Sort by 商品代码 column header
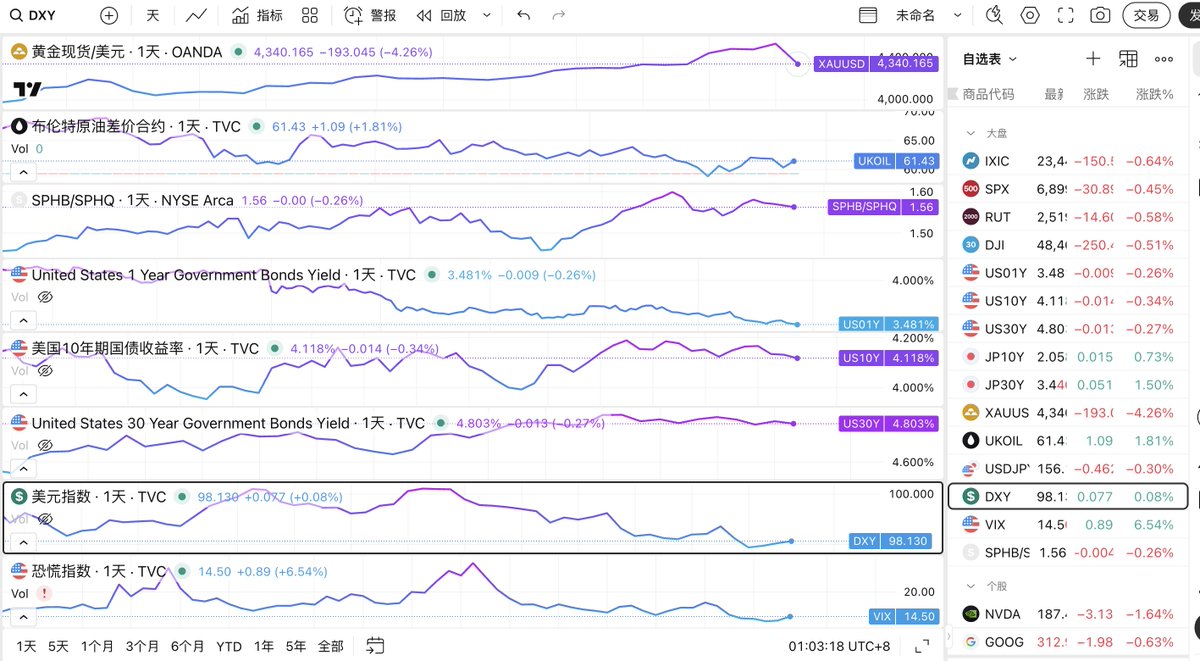Viewport: 1200px width, 661px height. coord(988,94)
